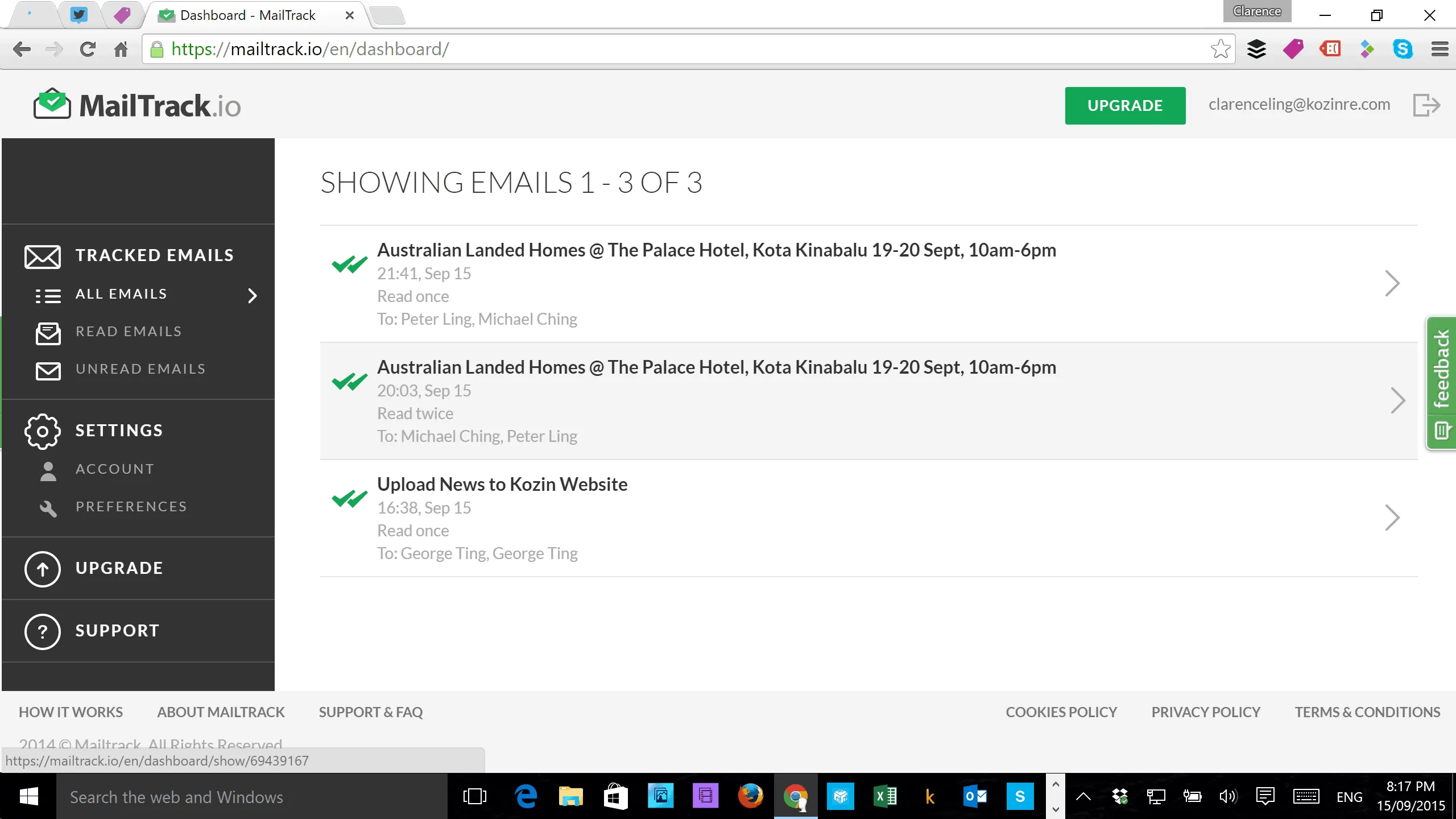Viewport: 1456px width, 819px height.
Task: Click the Preferences wrench icon
Action: coord(48,508)
